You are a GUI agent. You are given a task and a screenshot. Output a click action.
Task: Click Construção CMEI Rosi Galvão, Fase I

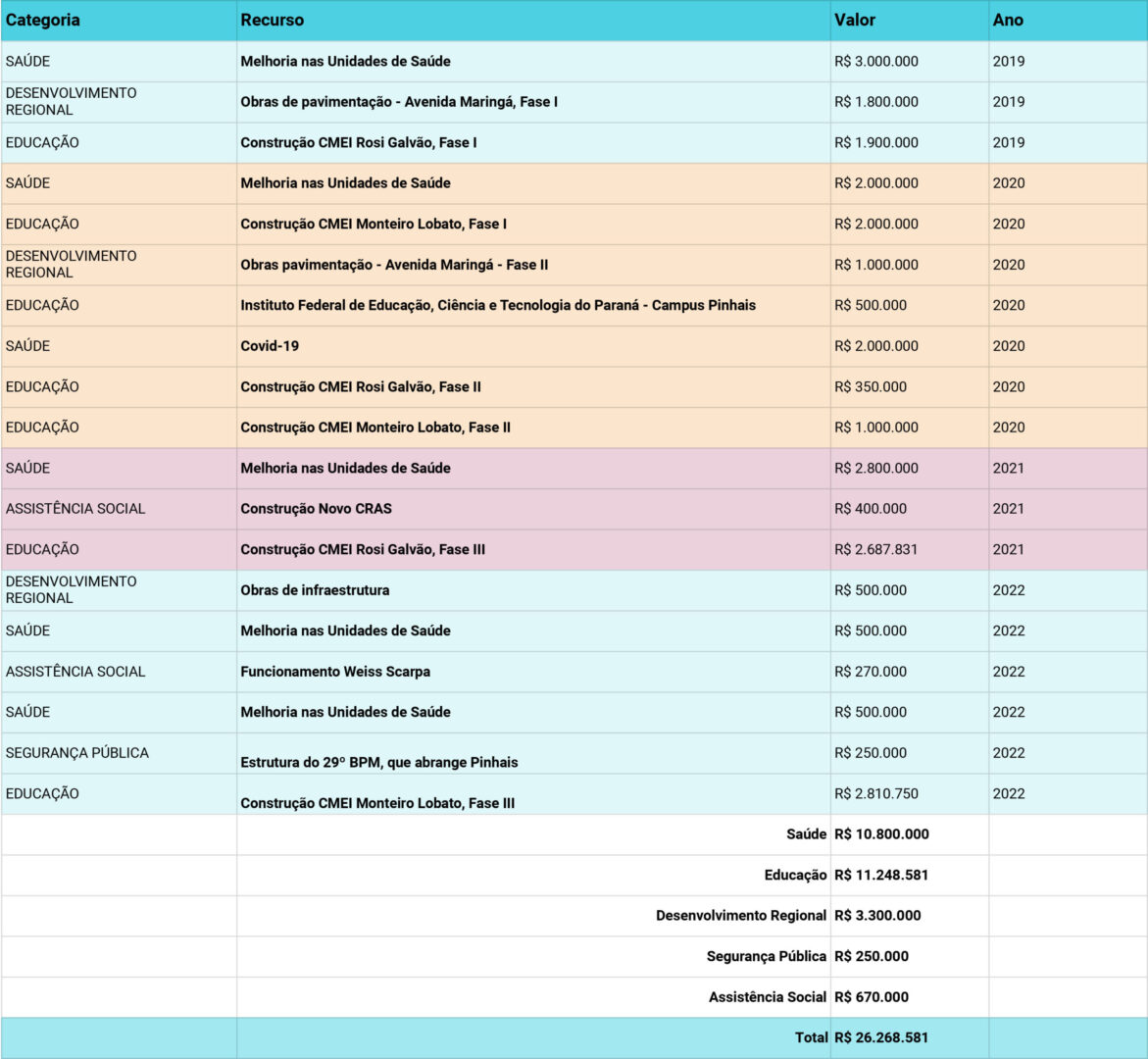pyautogui.click(x=359, y=142)
